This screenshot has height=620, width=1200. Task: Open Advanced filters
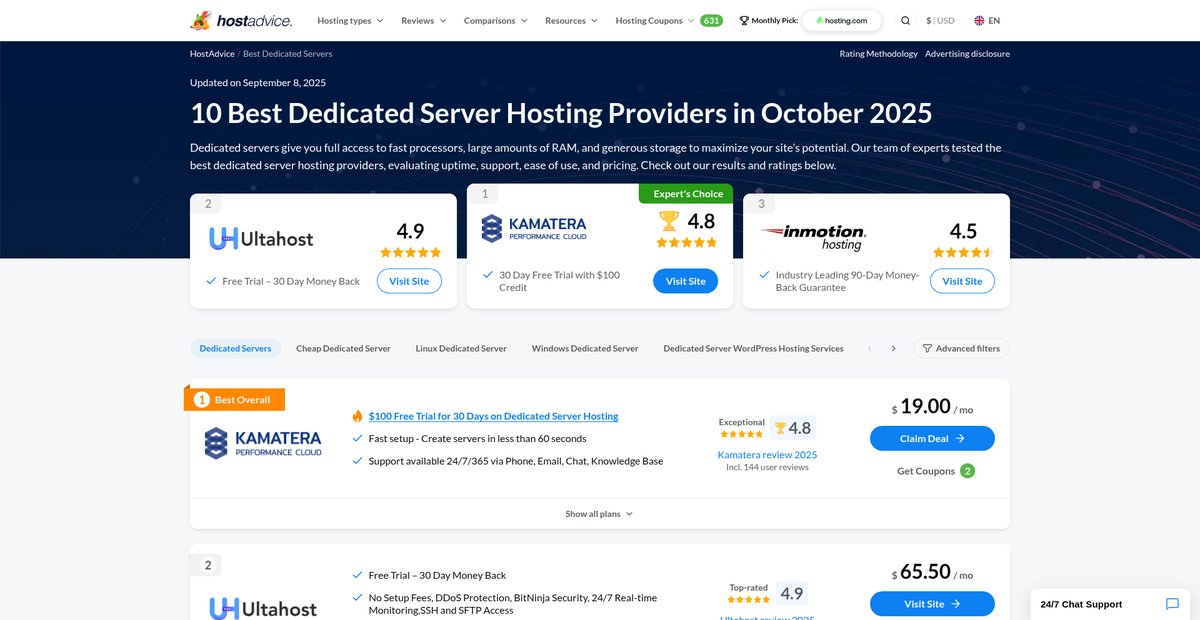coord(962,348)
